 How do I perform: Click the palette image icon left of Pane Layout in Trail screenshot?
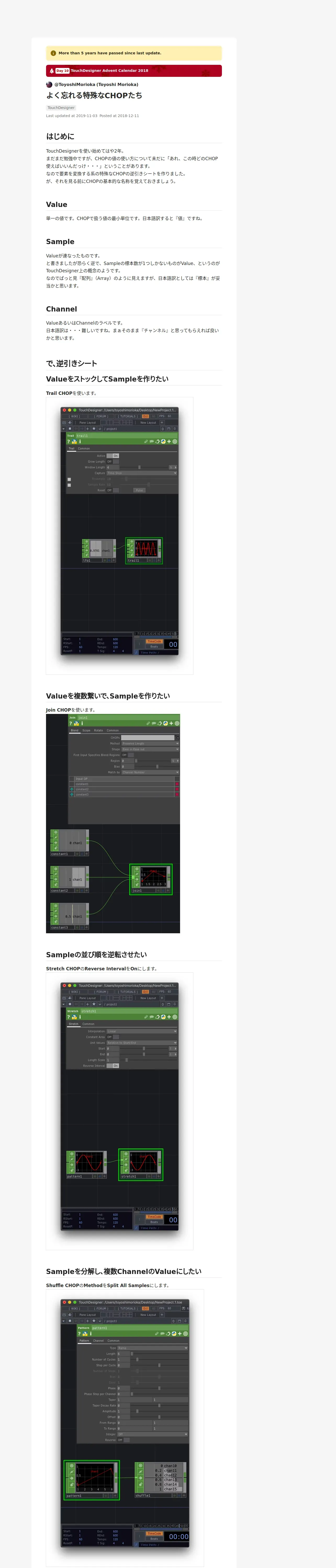[x=64, y=422]
